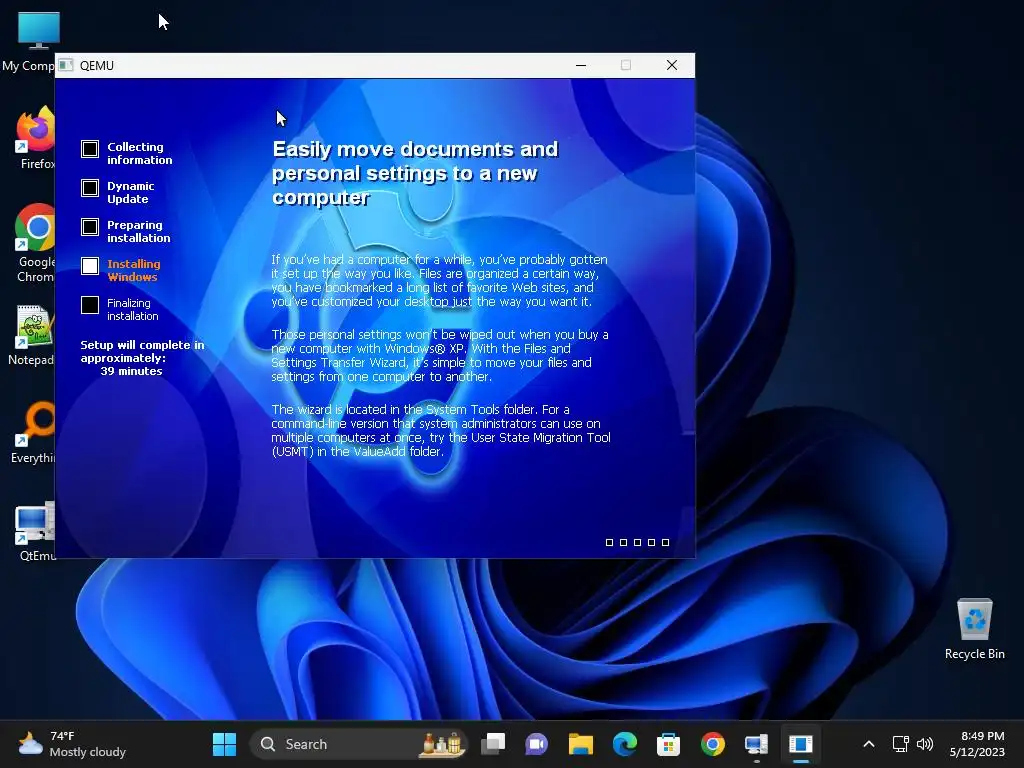Click the Installing Windows orange label
Screen dimensions: 1024x768
click(134, 270)
